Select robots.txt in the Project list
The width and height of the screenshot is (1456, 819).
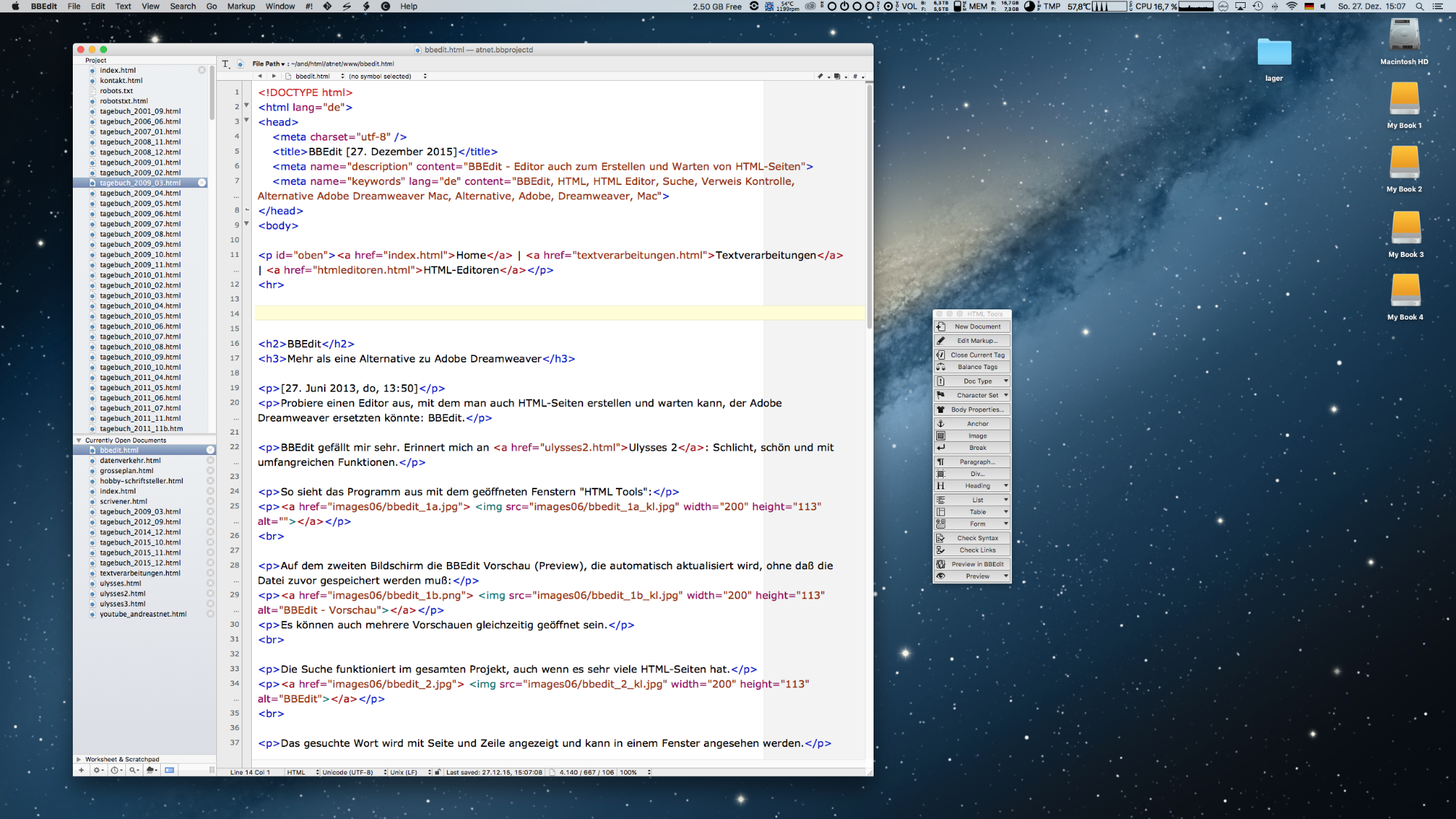(116, 91)
